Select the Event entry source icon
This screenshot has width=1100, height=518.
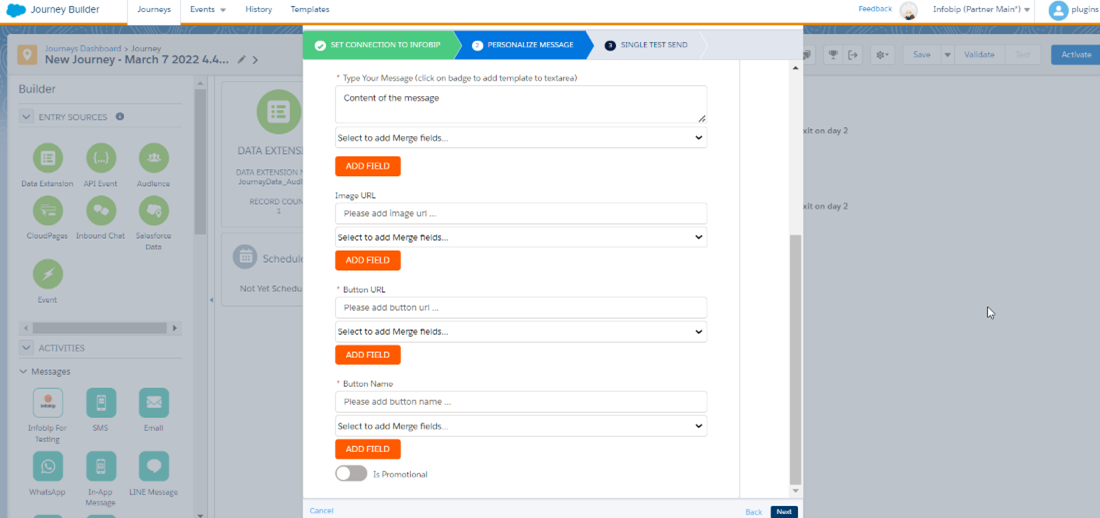coord(48,274)
